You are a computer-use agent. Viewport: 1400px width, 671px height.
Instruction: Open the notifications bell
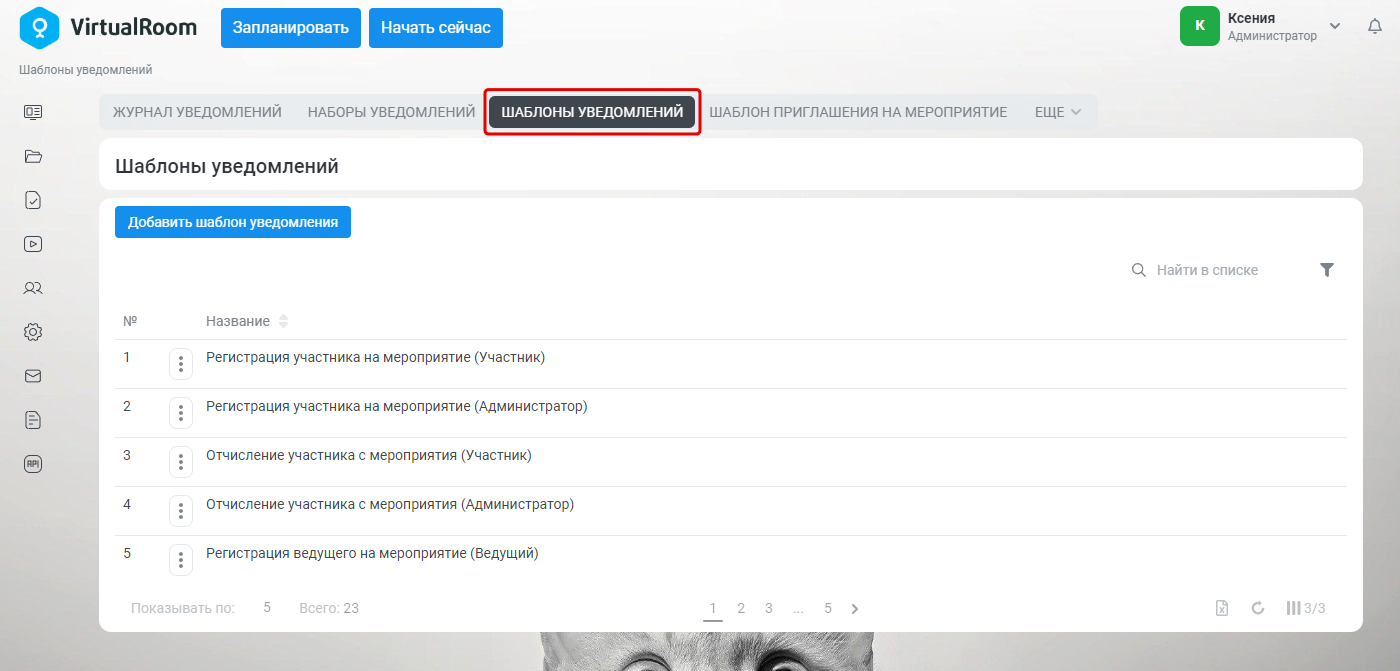[x=1375, y=27]
